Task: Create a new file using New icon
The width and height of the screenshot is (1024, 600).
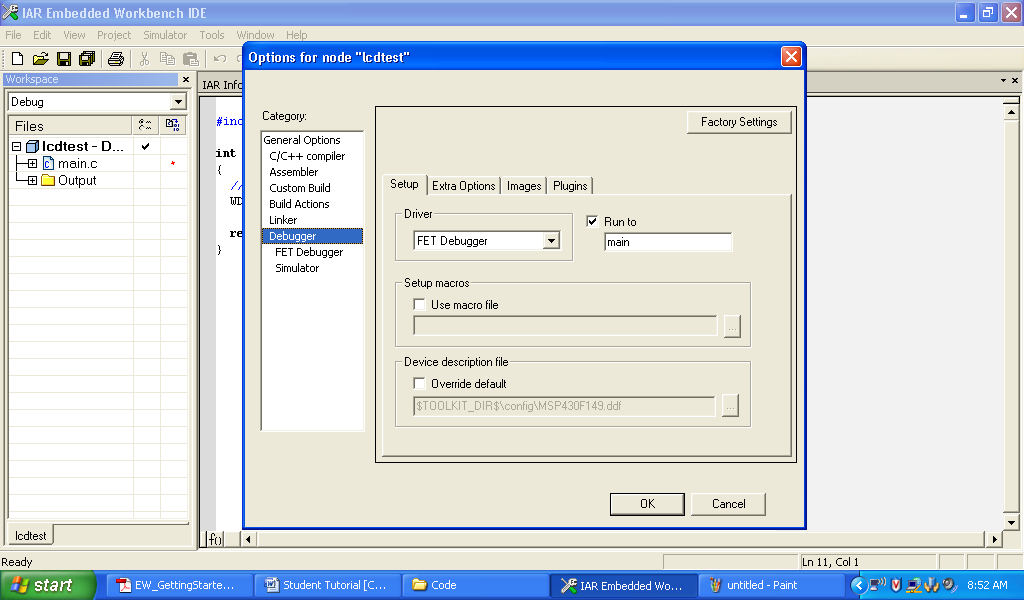Action: coord(16,58)
